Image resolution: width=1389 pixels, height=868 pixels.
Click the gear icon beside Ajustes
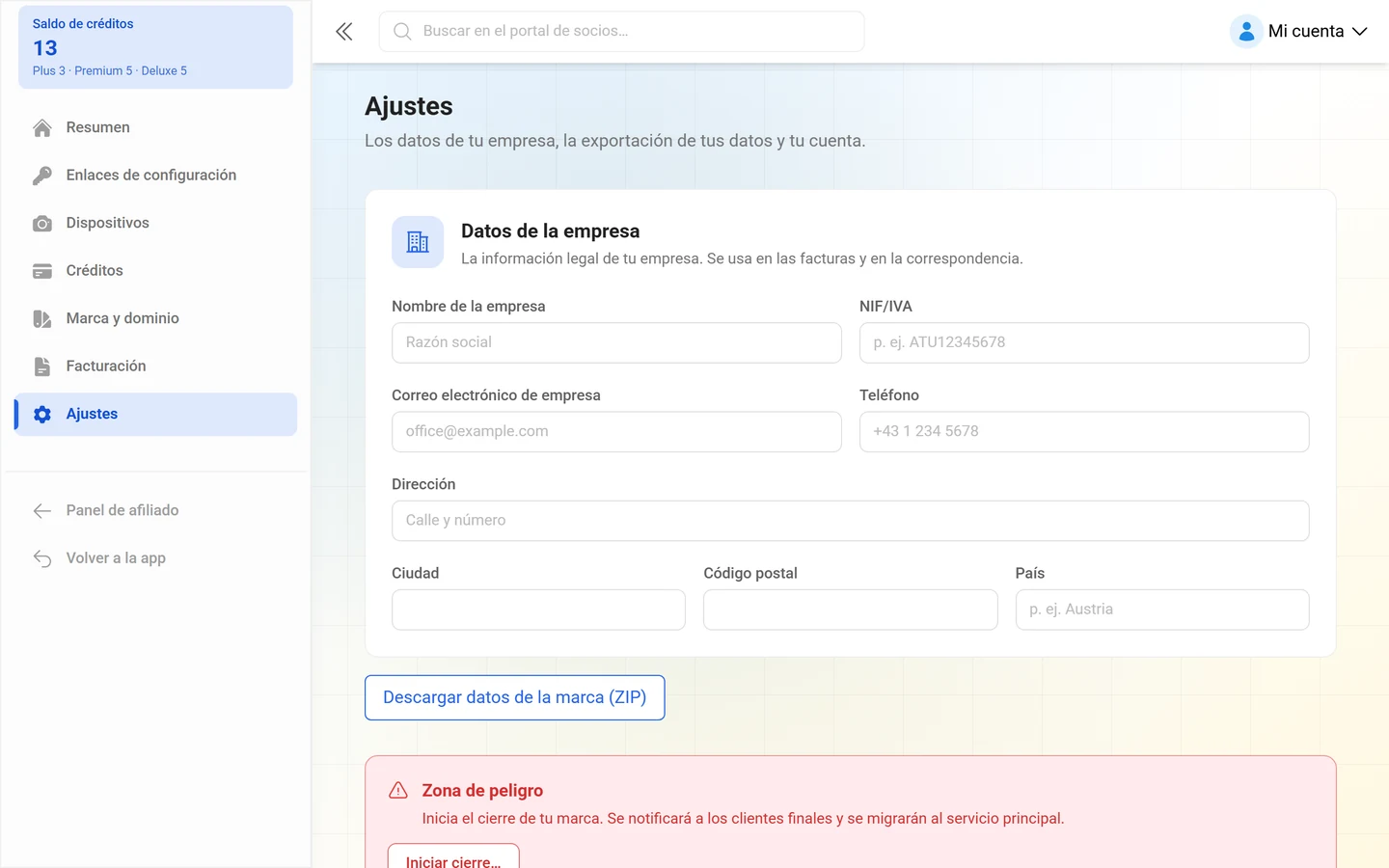click(42, 415)
